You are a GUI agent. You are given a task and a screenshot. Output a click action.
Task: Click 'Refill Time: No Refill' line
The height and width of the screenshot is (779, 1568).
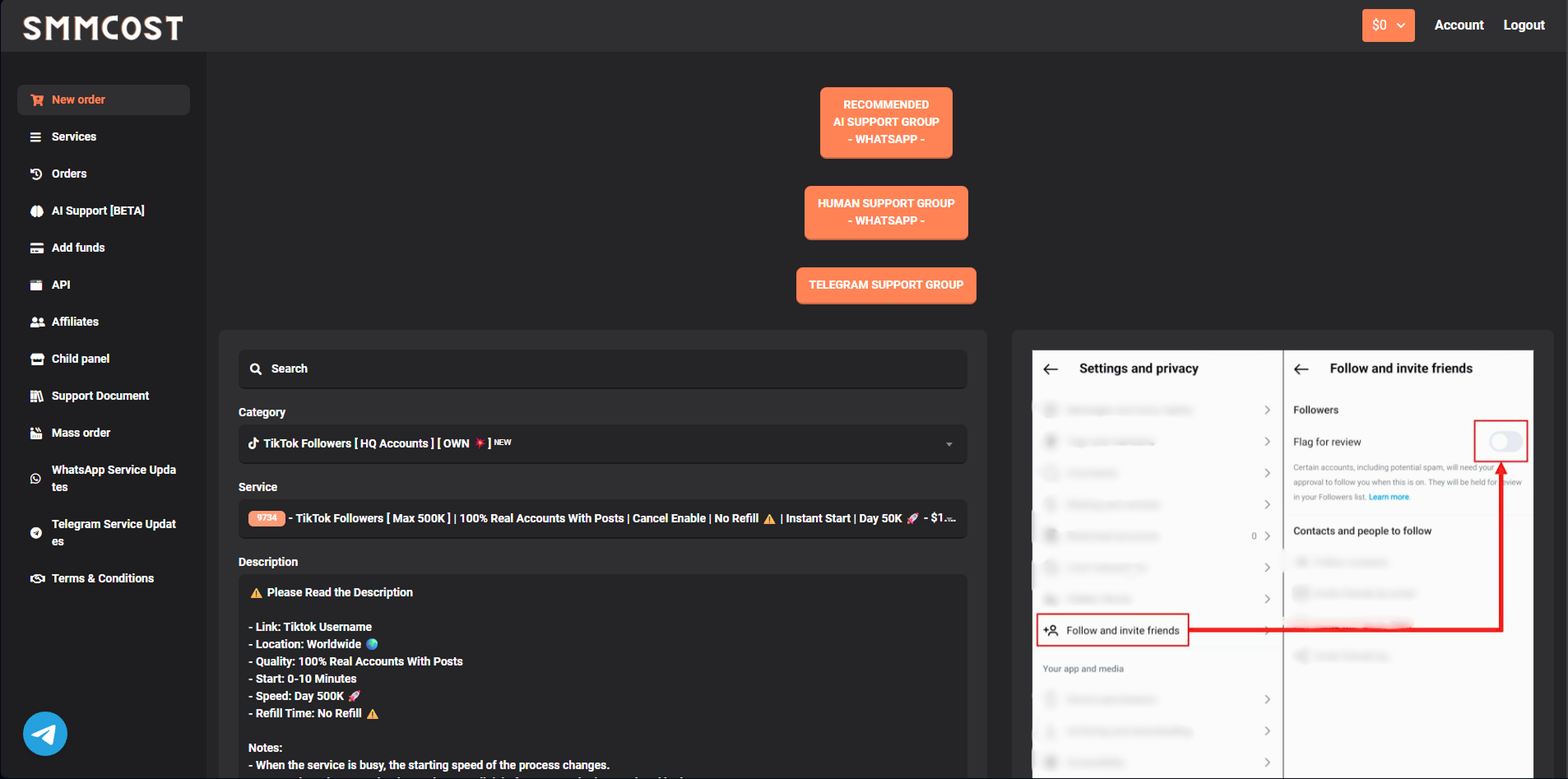coord(313,713)
